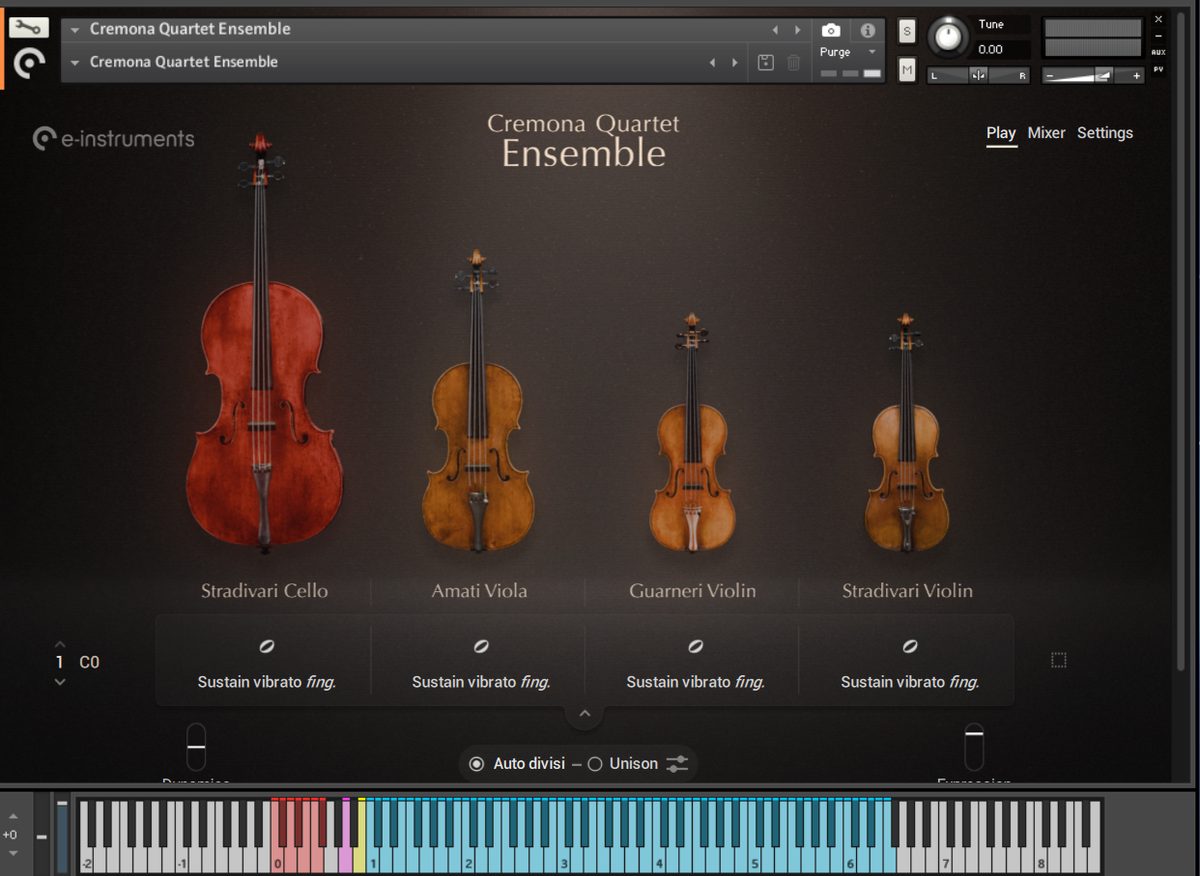This screenshot has width=1200, height=876.
Task: Click the Guarneri Violin label
Action: pos(692,591)
